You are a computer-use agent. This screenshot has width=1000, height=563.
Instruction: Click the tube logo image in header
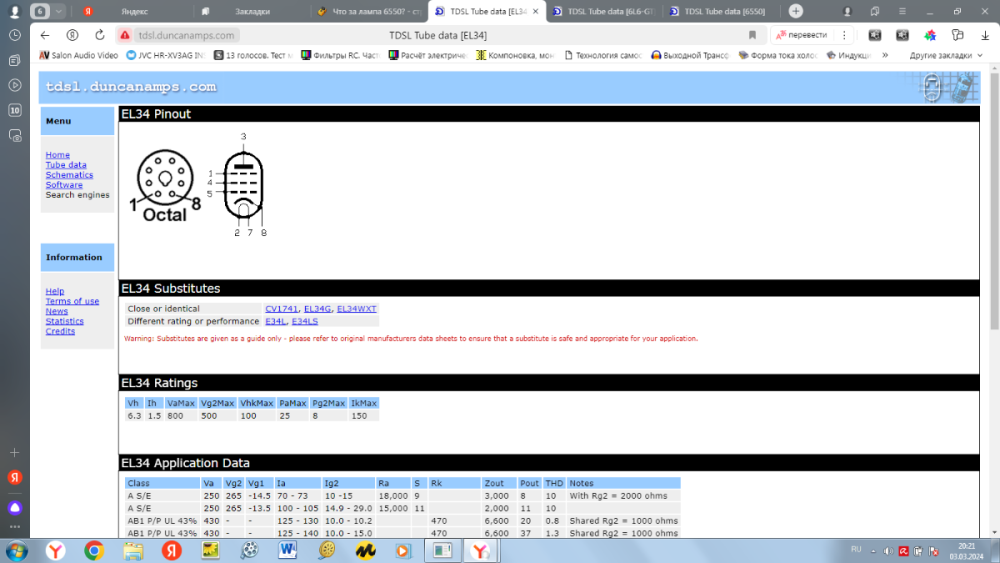pyautogui.click(x=945, y=87)
